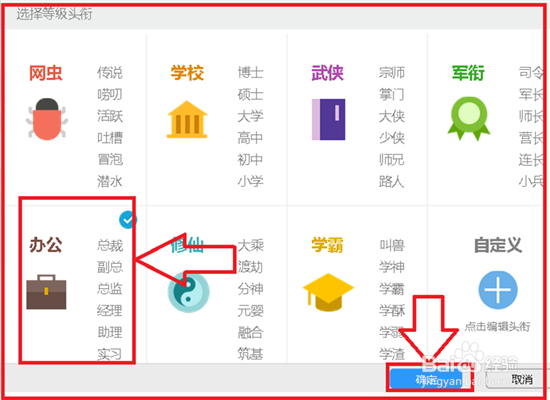Click the 少侠 title text
The width and height of the screenshot is (550, 400).
pos(392,138)
